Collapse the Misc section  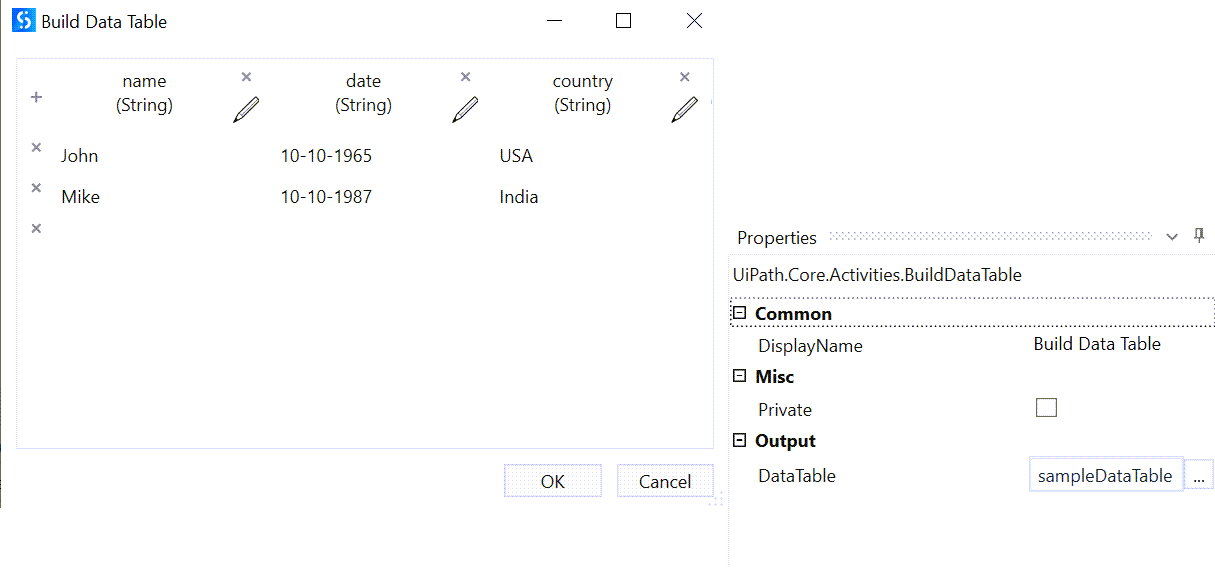(x=740, y=376)
